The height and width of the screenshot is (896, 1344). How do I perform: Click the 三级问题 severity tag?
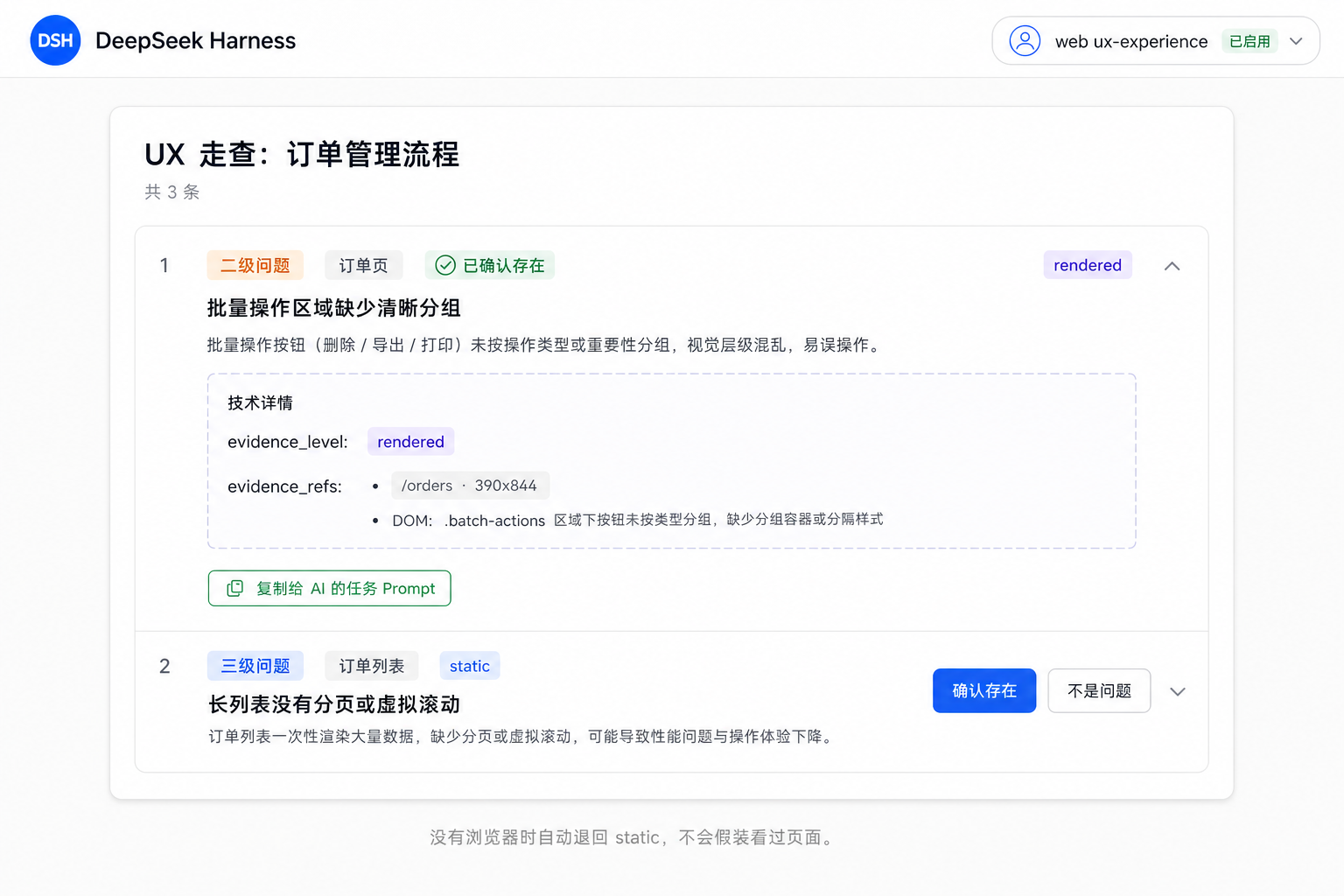click(x=255, y=666)
